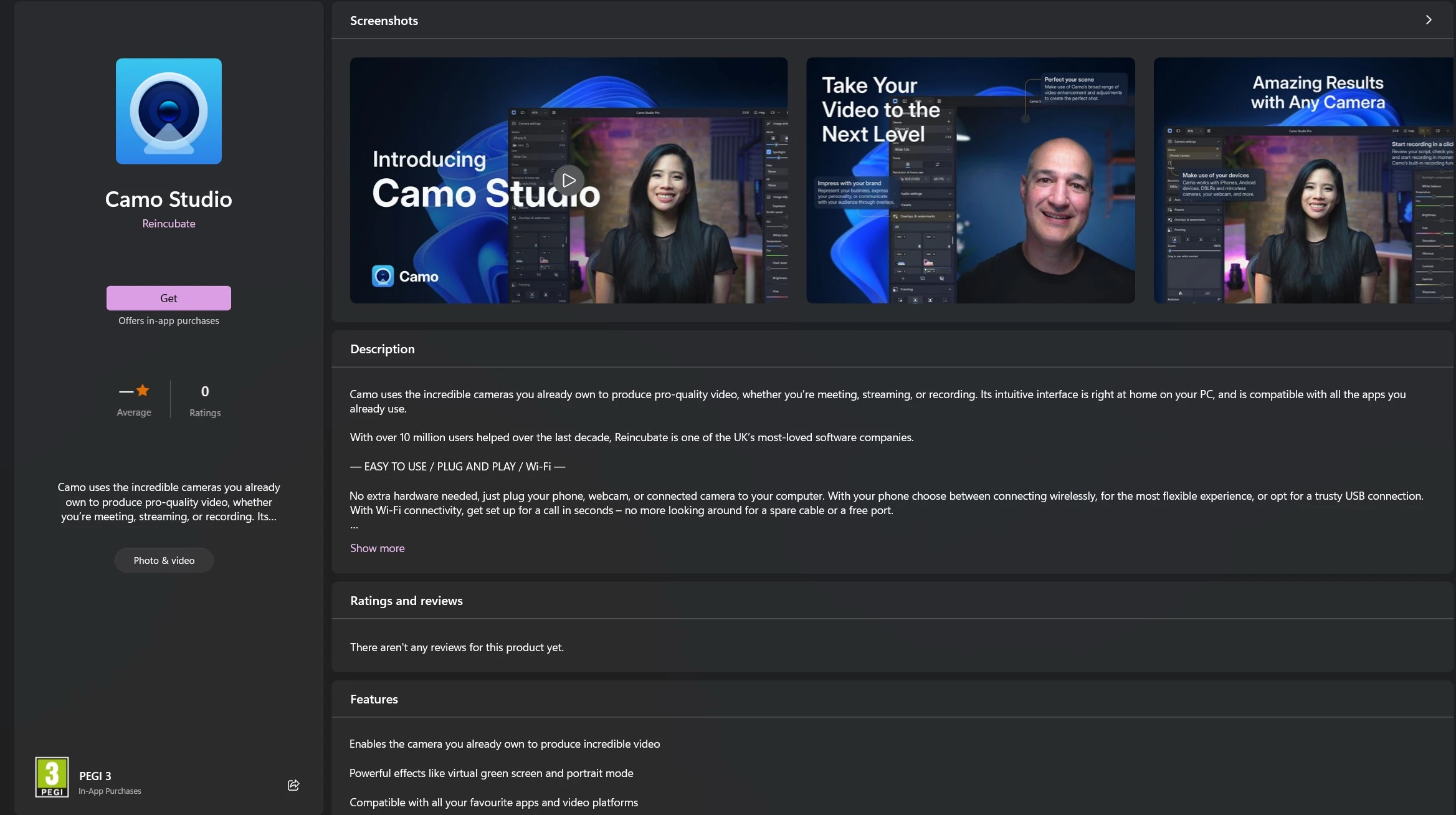1456x815 pixels.
Task: Play the Introducing Camo Studio video
Action: point(569,180)
